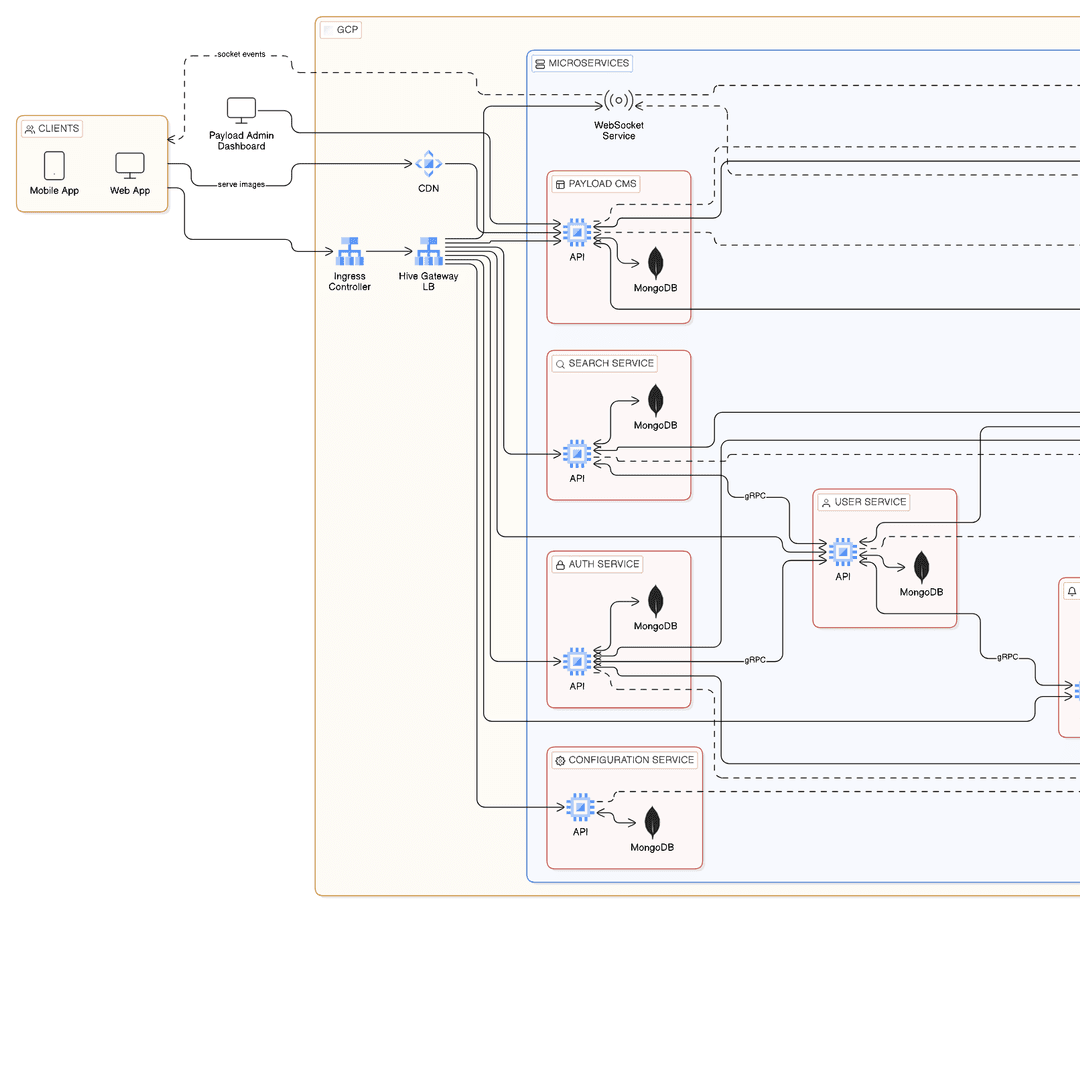Click the API chip in Payload CMS
Screen dimensions: 1080x1080
coord(577,233)
